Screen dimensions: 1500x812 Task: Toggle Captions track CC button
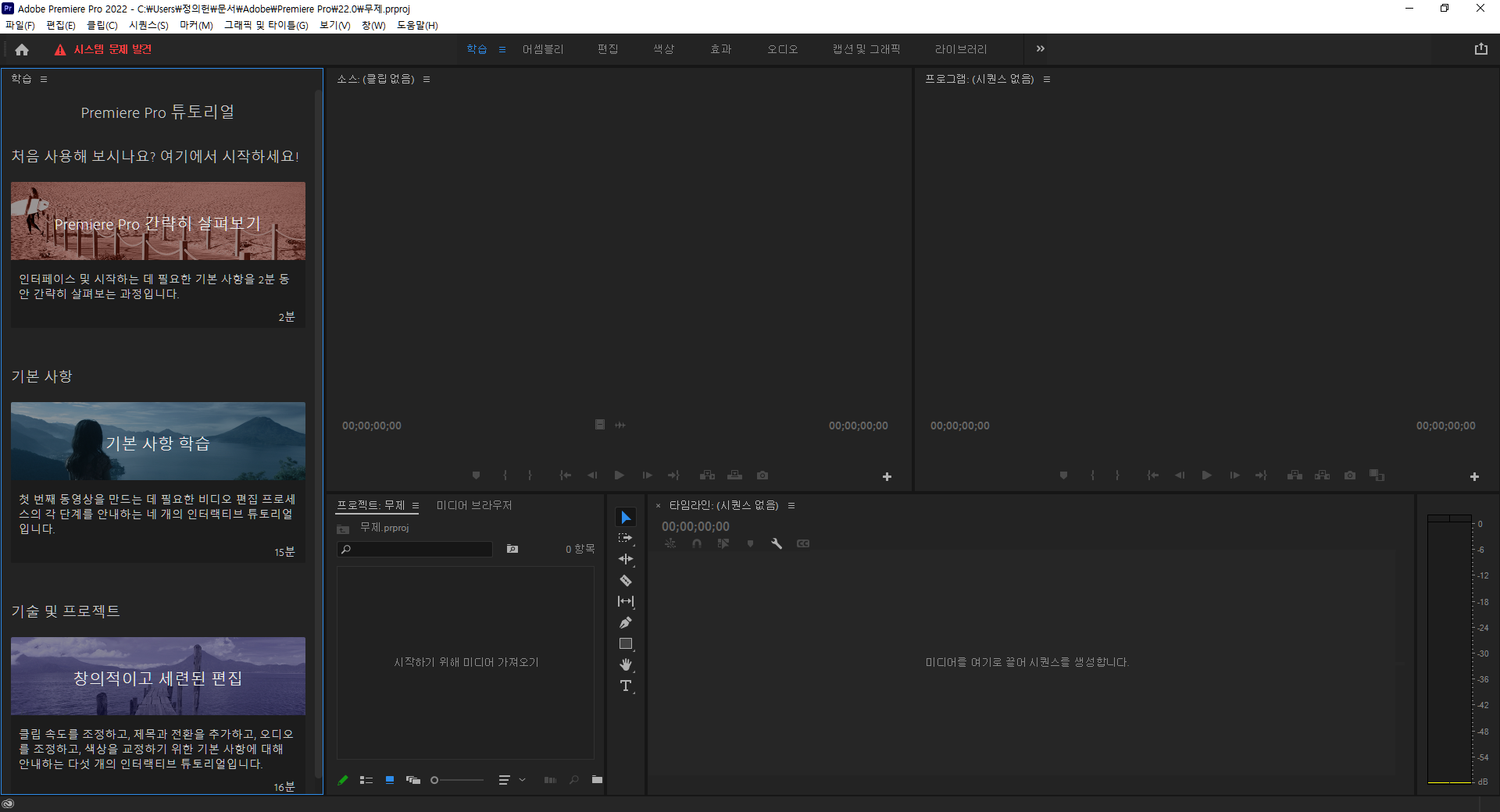point(803,543)
